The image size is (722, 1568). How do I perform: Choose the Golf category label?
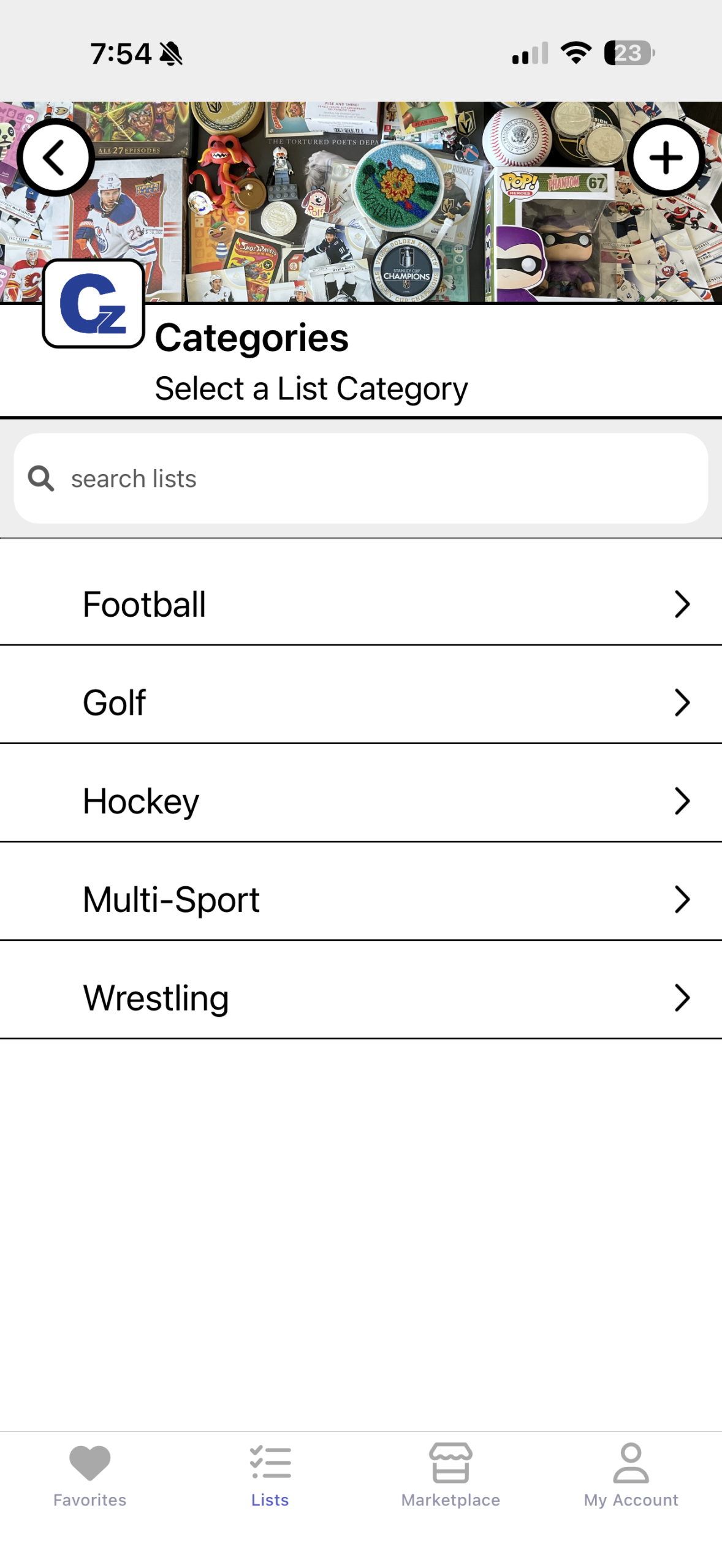point(115,703)
